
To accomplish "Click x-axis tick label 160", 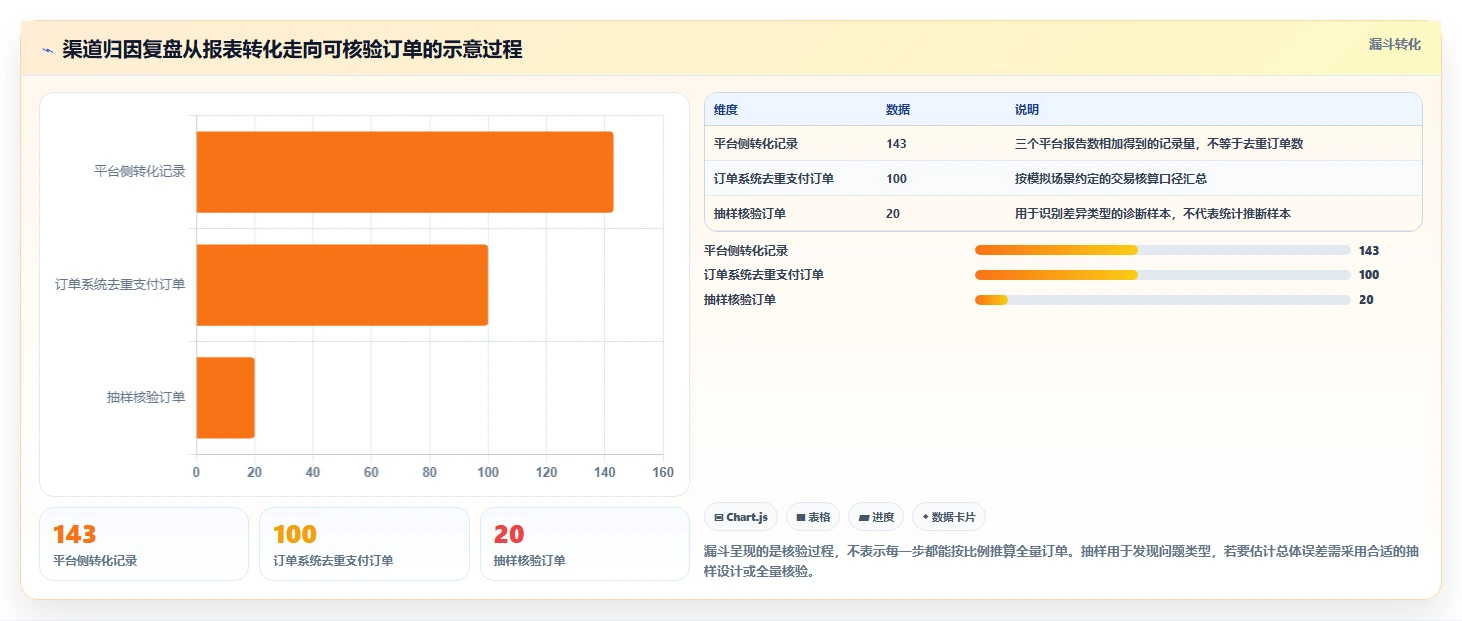I will (663, 472).
